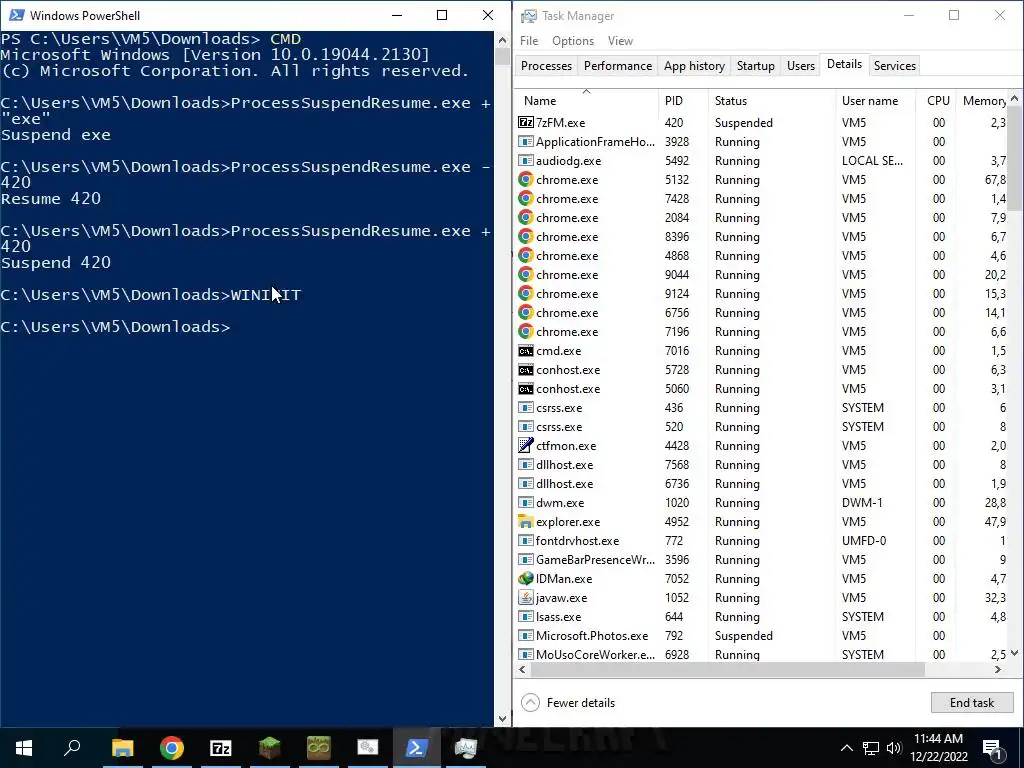
Task: Click the taskbar clock 11:44 AM
Action: click(938, 739)
